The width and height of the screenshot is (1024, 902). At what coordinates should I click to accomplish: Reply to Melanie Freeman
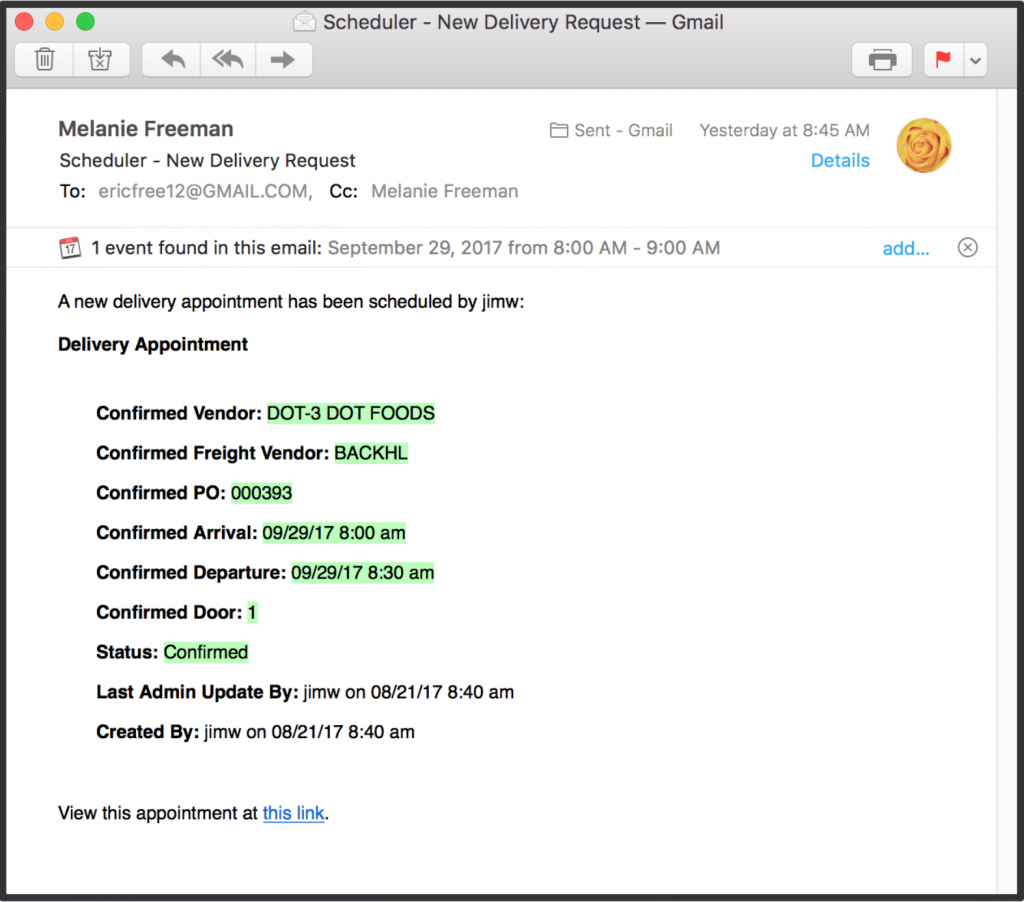[170, 60]
